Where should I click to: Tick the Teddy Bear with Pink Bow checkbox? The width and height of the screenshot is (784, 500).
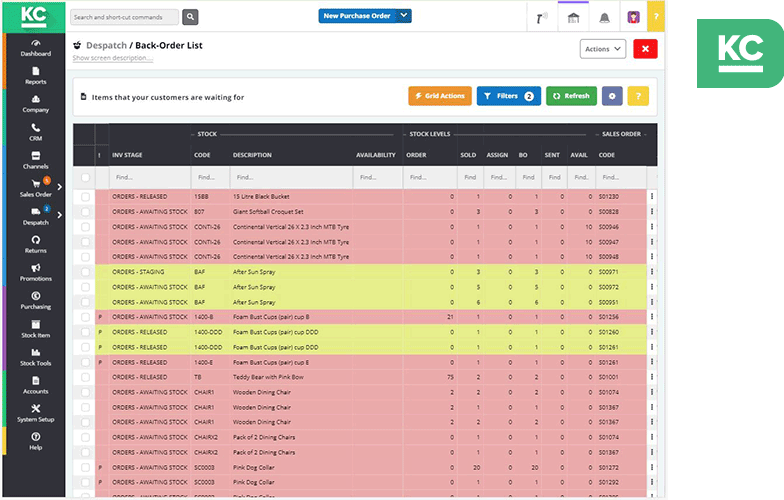(86, 377)
